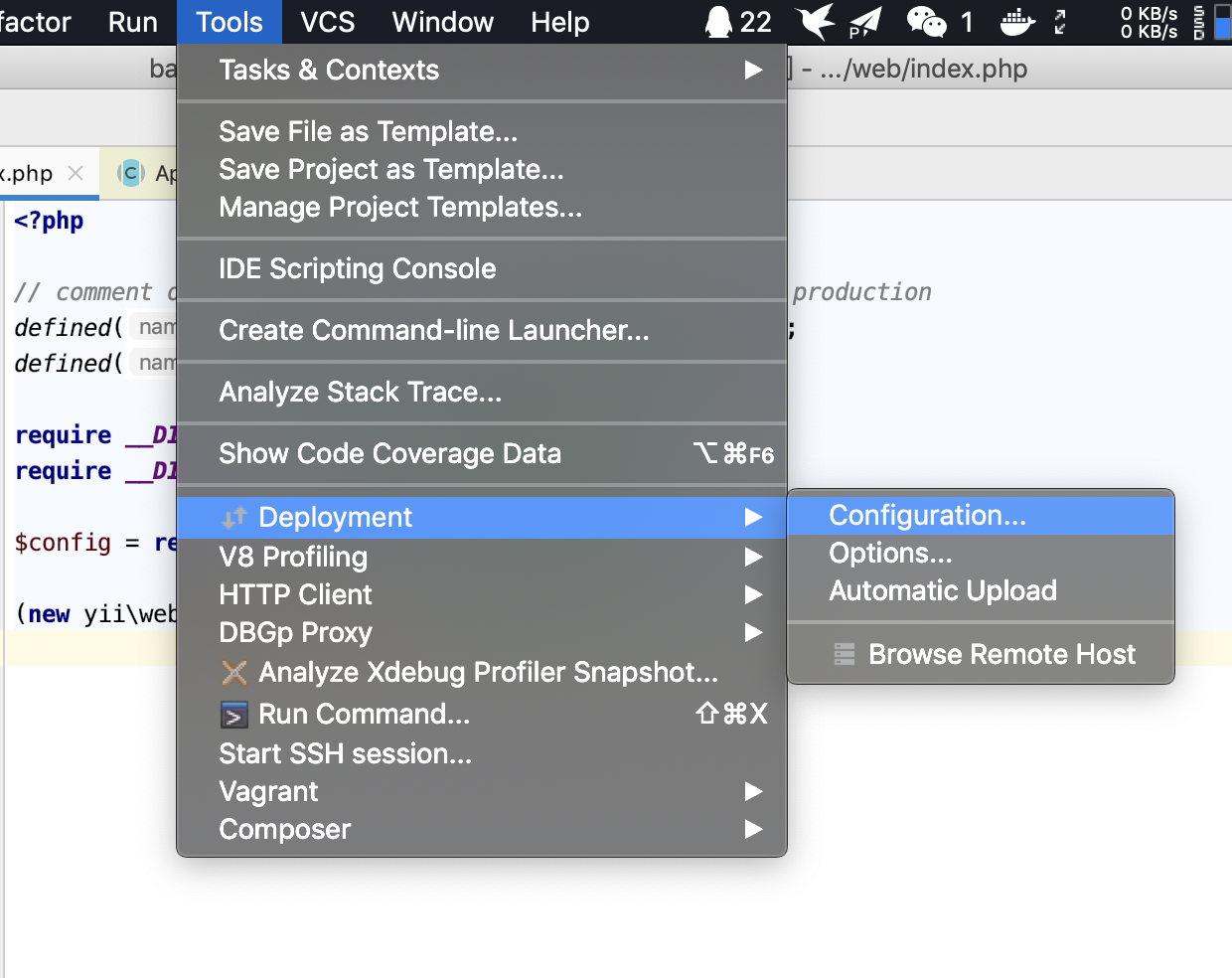The height and width of the screenshot is (978, 1232).
Task: Click the Browse Remote Host server icon
Action: pos(845,654)
